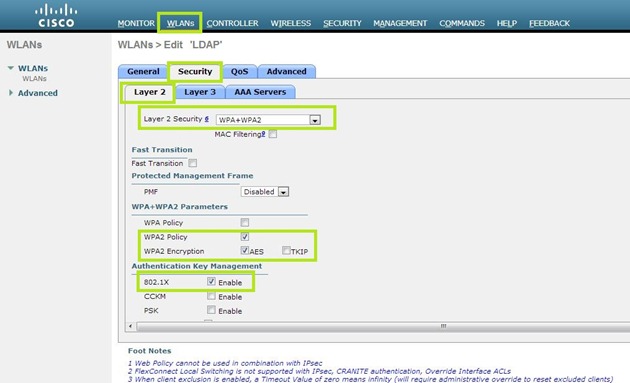Collapse the WLANs sidebar section
This screenshot has width=630, height=383.
click(x=11, y=68)
